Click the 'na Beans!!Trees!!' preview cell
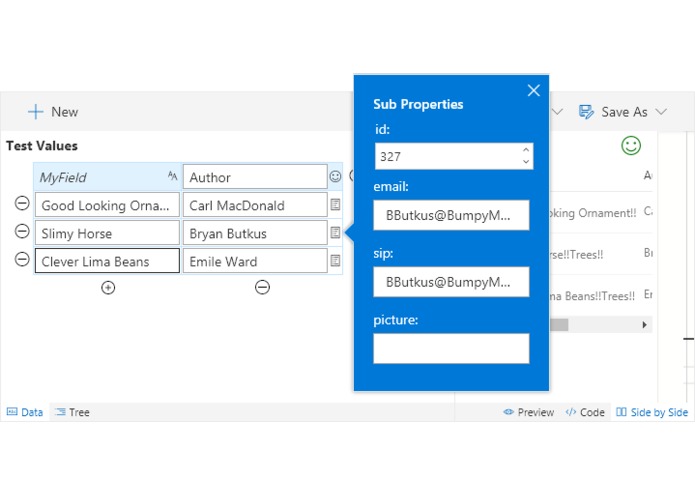This screenshot has width=695, height=494. [592, 296]
